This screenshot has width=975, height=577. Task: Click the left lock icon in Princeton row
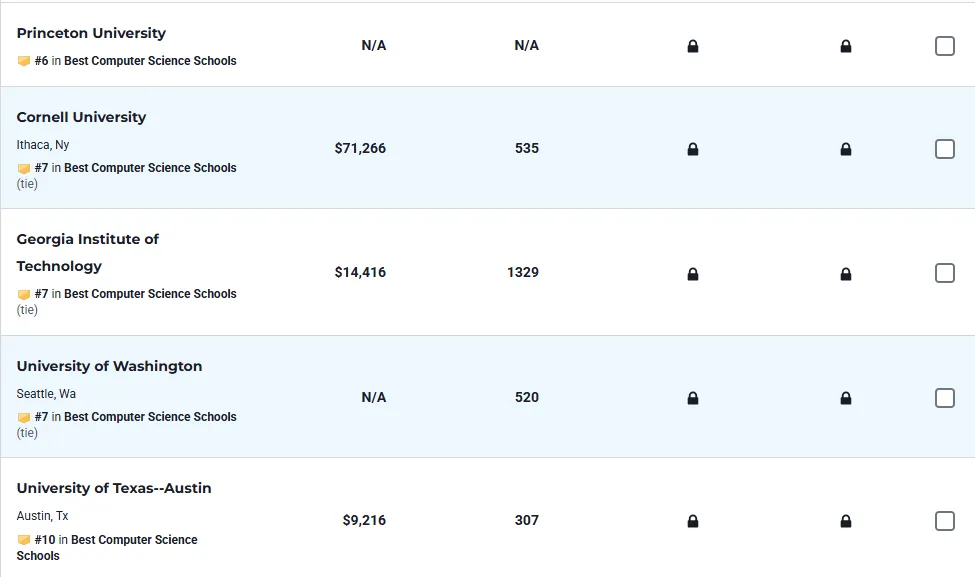point(693,46)
